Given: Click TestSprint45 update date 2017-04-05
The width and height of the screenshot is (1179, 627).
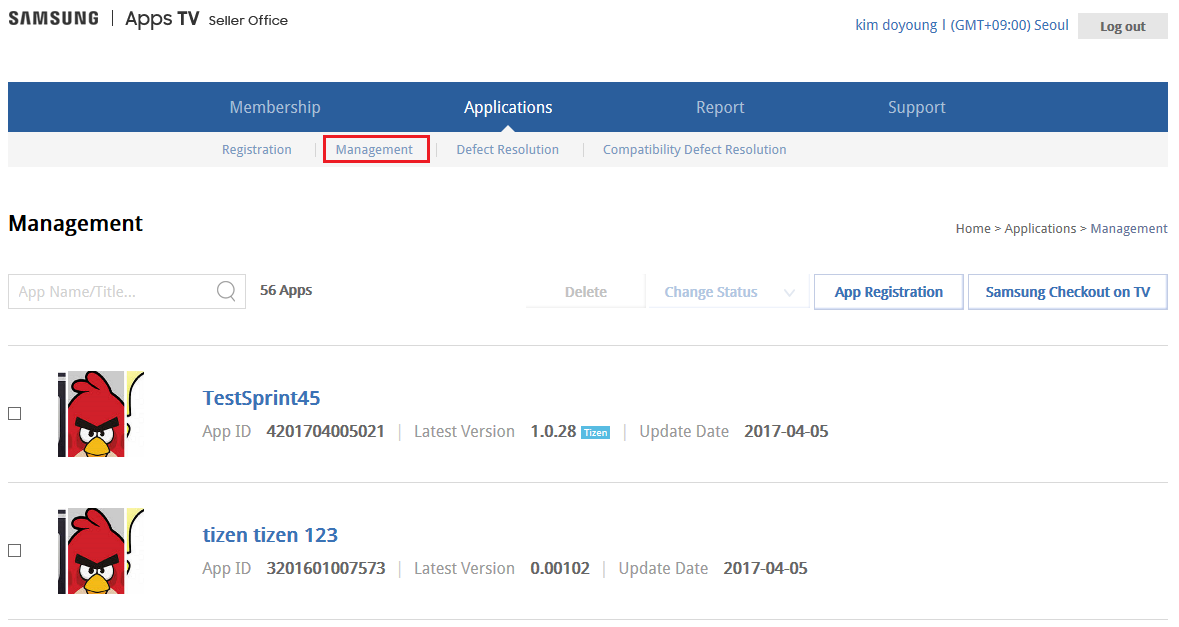Looking at the screenshot, I should click(787, 432).
